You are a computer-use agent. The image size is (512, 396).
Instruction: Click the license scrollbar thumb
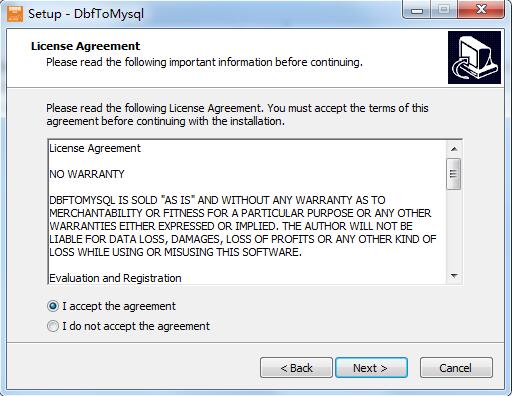coord(454,174)
